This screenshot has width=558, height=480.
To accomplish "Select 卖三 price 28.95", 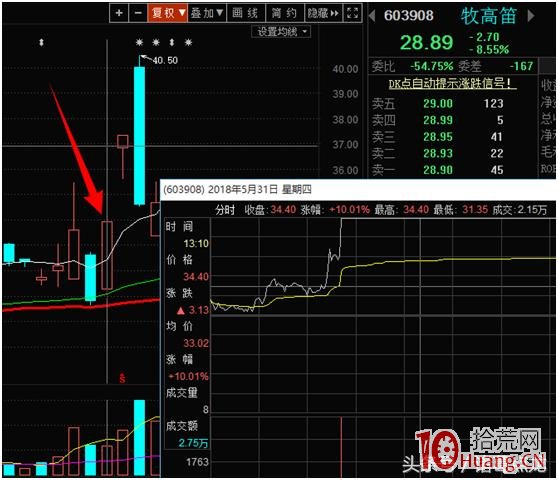I will coord(438,137).
